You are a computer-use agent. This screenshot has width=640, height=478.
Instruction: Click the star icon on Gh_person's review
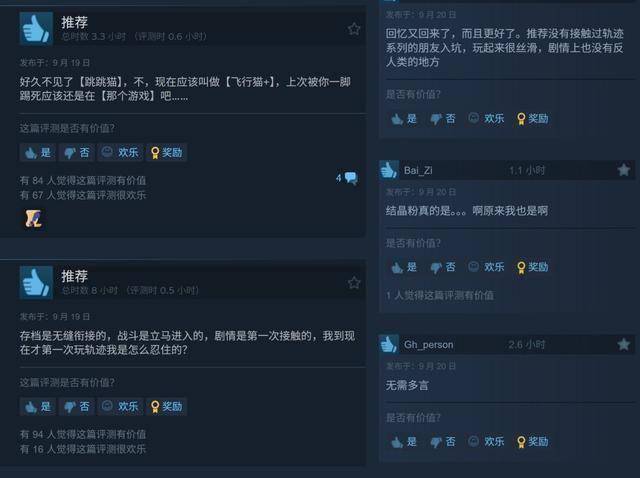(624, 345)
